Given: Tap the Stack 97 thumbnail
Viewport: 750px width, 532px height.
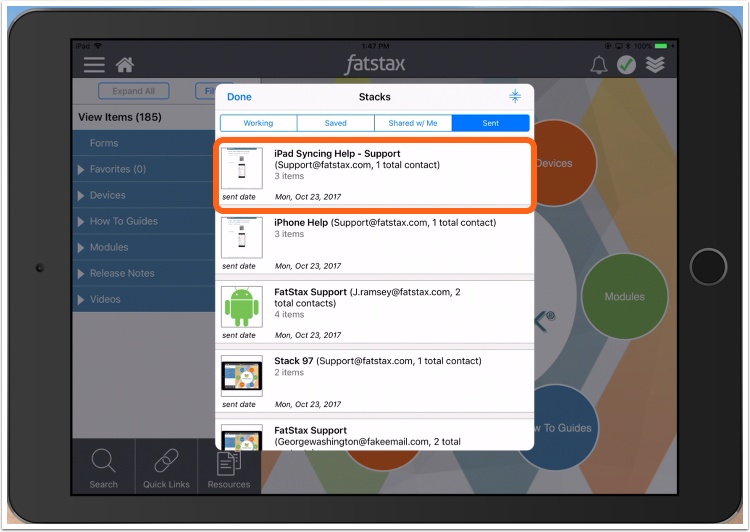Looking at the screenshot, I should (x=242, y=376).
